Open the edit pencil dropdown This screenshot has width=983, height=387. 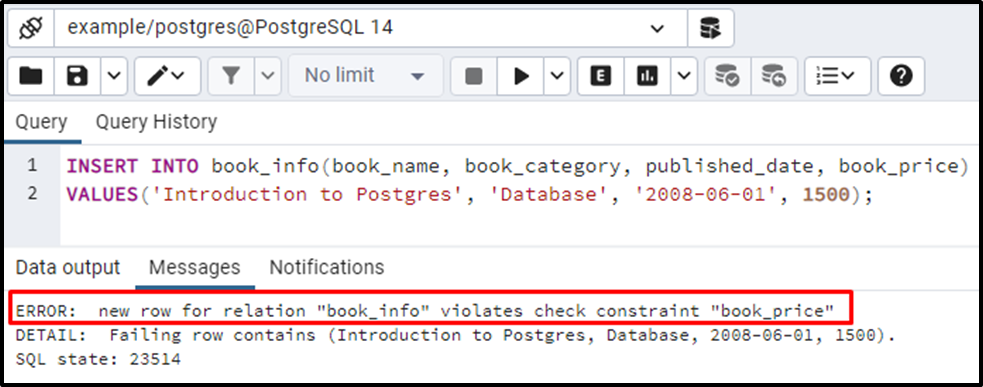[167, 77]
